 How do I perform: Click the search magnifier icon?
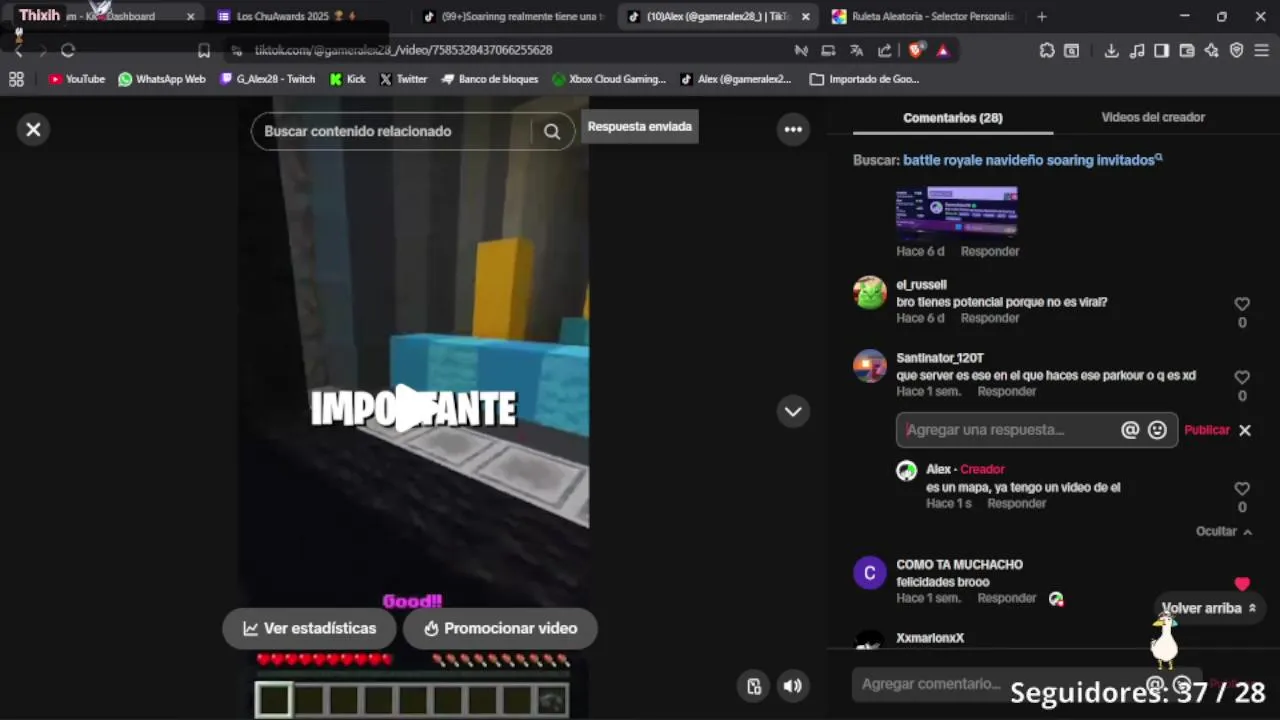(552, 131)
